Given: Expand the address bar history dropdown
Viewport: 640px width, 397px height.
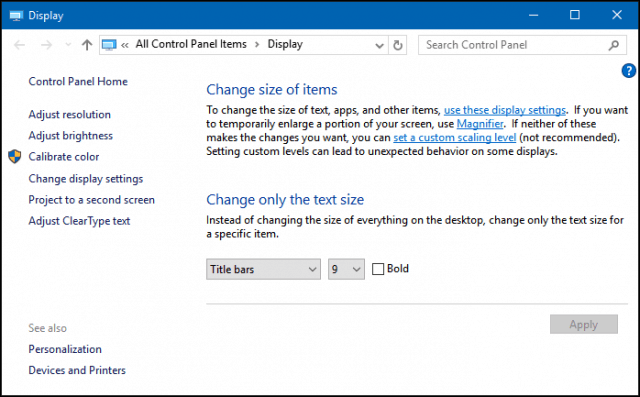Looking at the screenshot, I should [379, 45].
